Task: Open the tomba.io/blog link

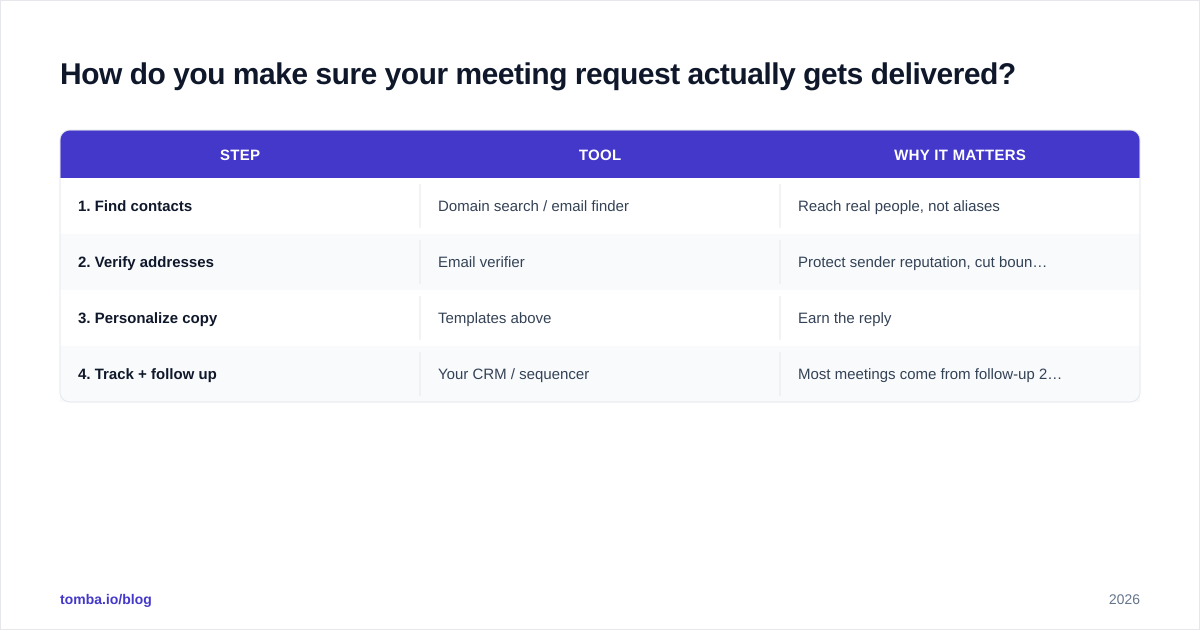Action: [106, 599]
